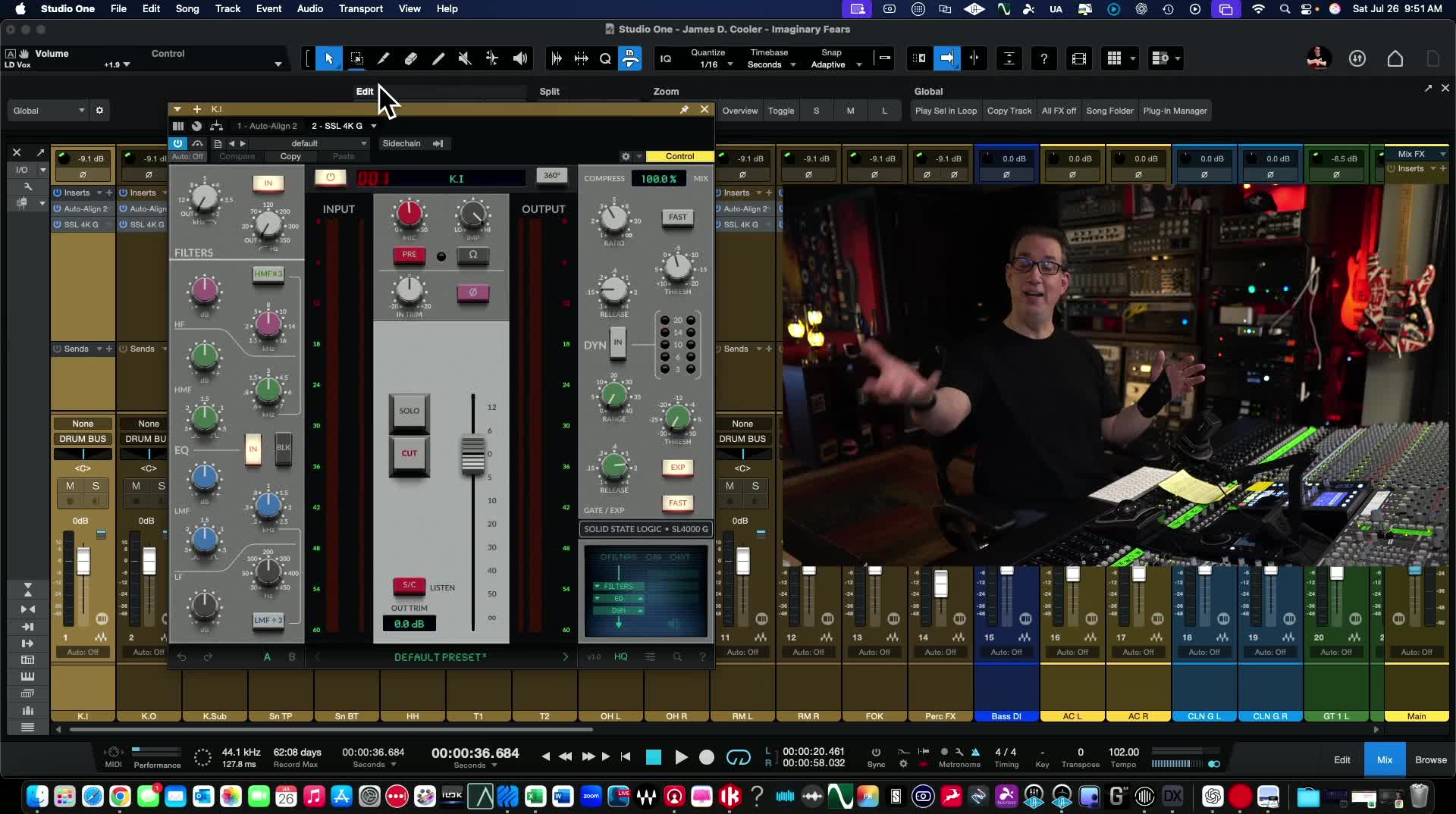
Task: Click the SSL channel output fader
Action: (472, 455)
